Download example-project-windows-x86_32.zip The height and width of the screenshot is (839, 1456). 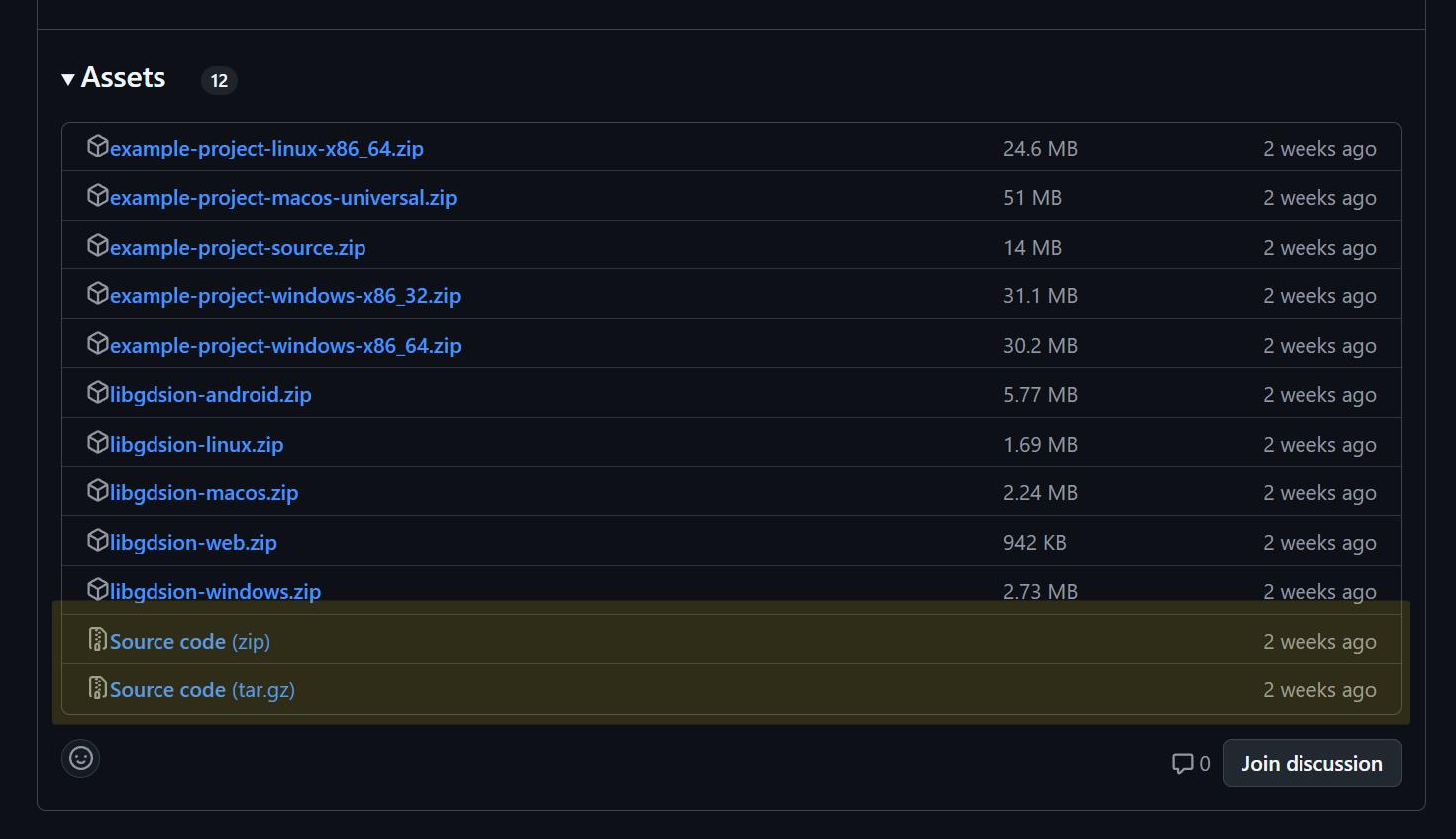coord(285,296)
